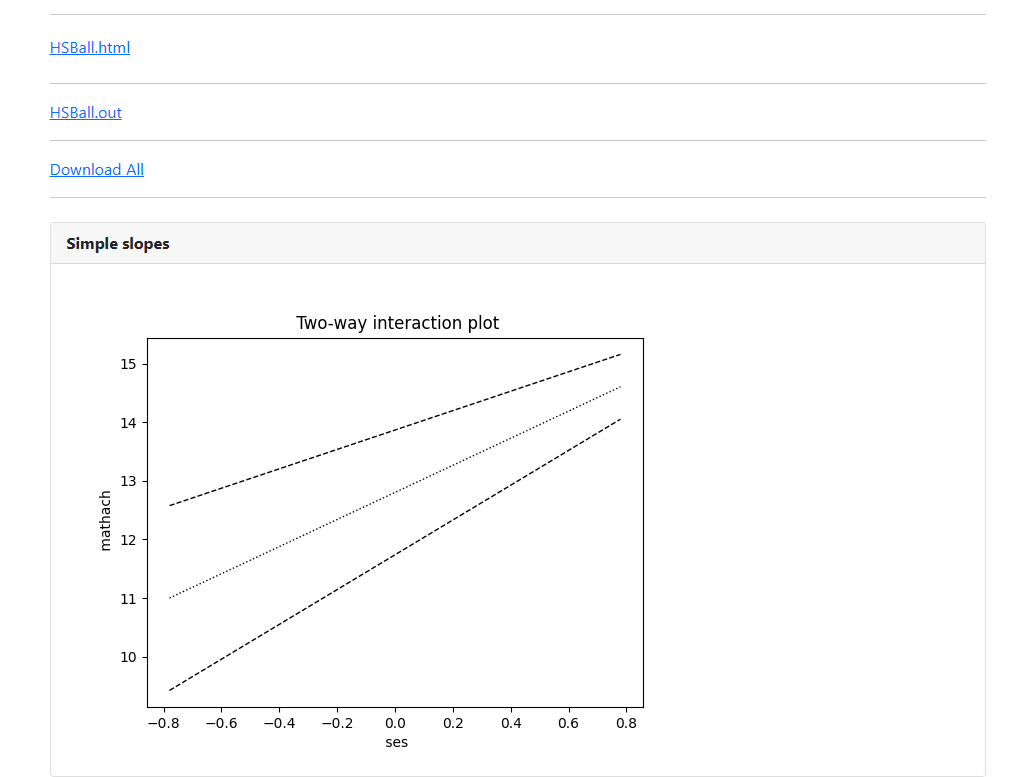Click the x-axis tick label 0.4
1033x777 pixels.
click(x=511, y=722)
